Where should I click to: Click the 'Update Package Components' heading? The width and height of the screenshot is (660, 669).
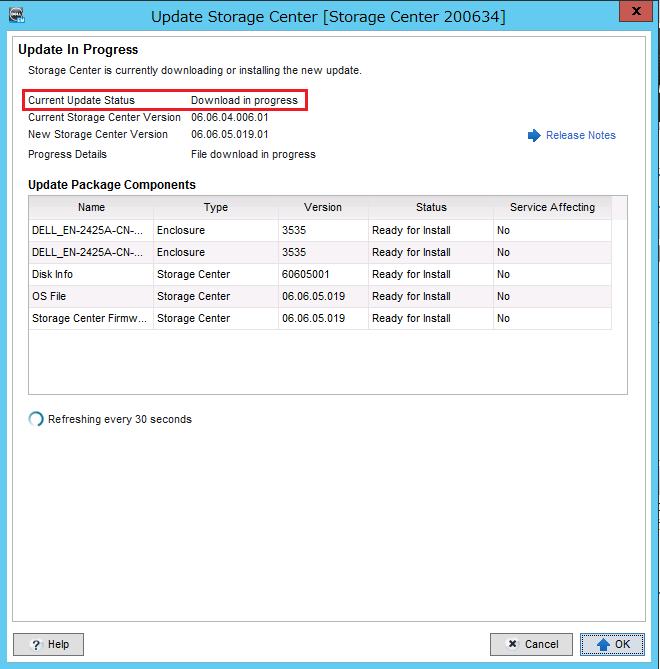pos(112,185)
